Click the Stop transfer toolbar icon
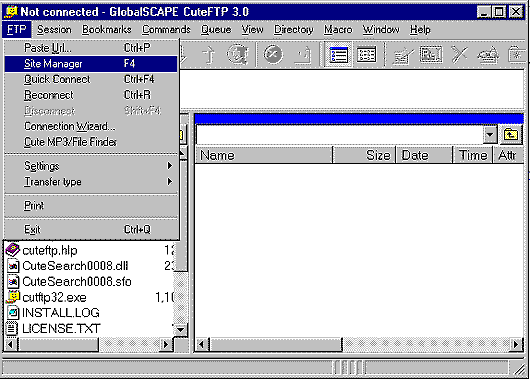 273,54
